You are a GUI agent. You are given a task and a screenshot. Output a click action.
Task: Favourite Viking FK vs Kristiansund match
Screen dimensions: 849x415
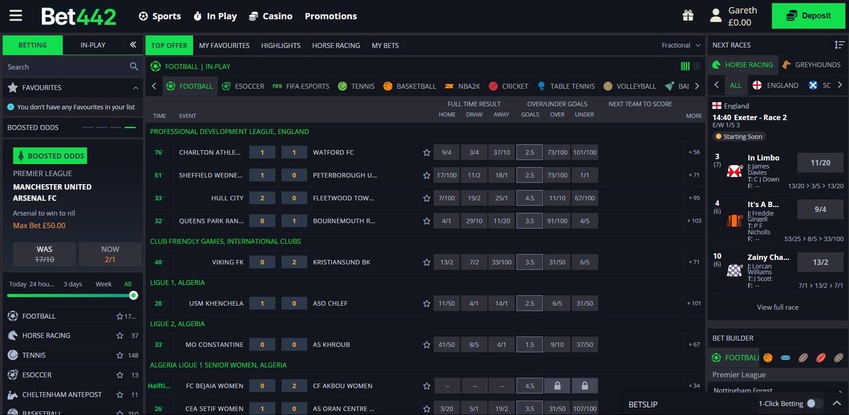[426, 262]
